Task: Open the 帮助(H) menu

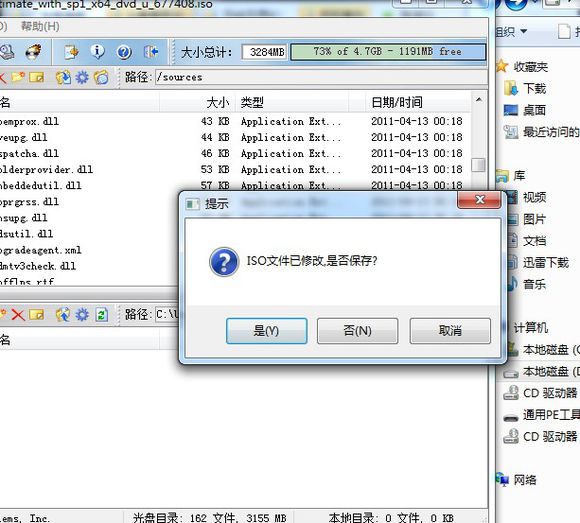Action: point(40,26)
